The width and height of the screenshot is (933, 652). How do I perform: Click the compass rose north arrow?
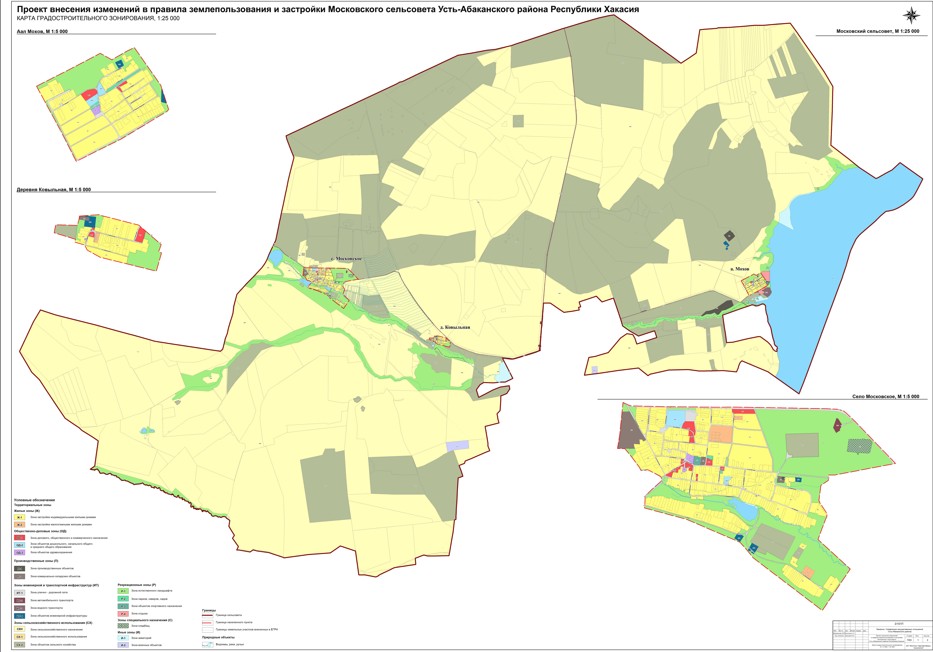coord(911,15)
